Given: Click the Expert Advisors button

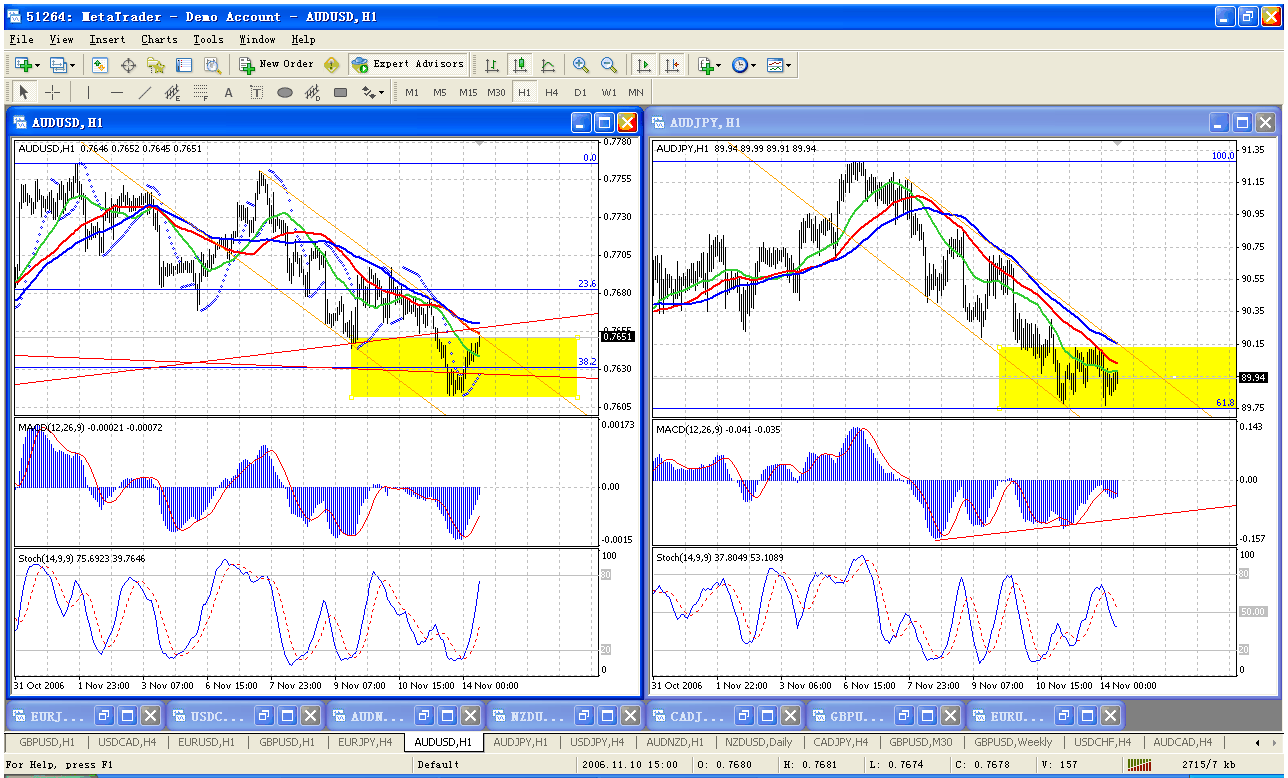Looking at the screenshot, I should pos(408,65).
